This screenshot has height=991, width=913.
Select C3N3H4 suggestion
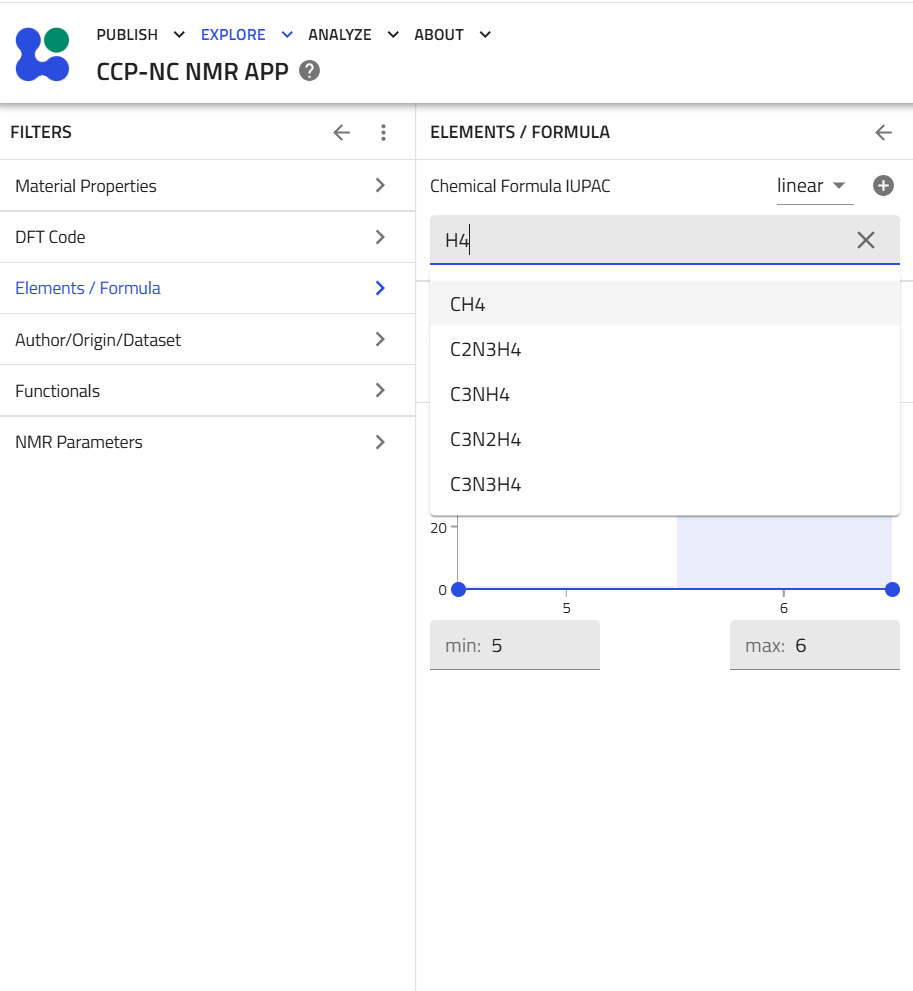click(x=665, y=484)
